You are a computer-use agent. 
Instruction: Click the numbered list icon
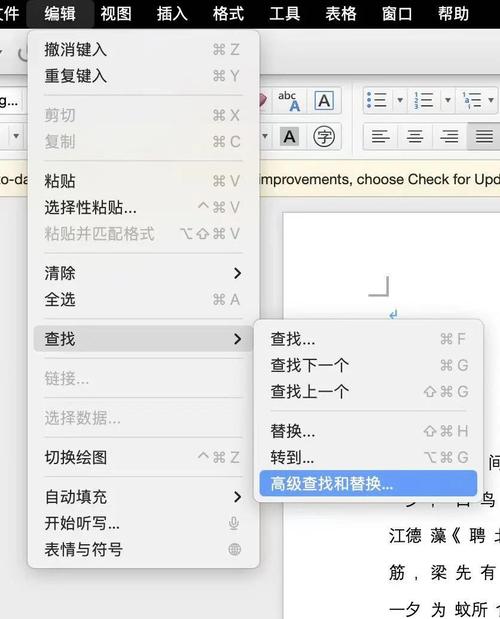pos(424,100)
